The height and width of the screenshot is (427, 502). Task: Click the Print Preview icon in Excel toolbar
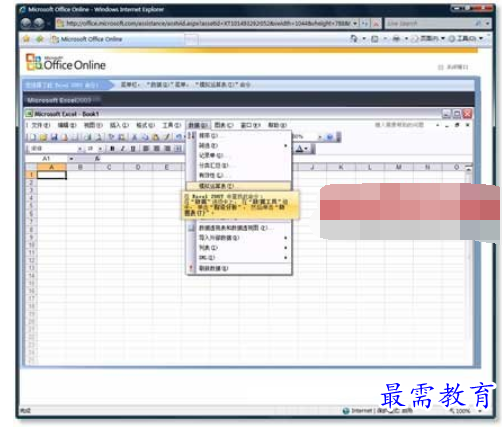(98, 137)
